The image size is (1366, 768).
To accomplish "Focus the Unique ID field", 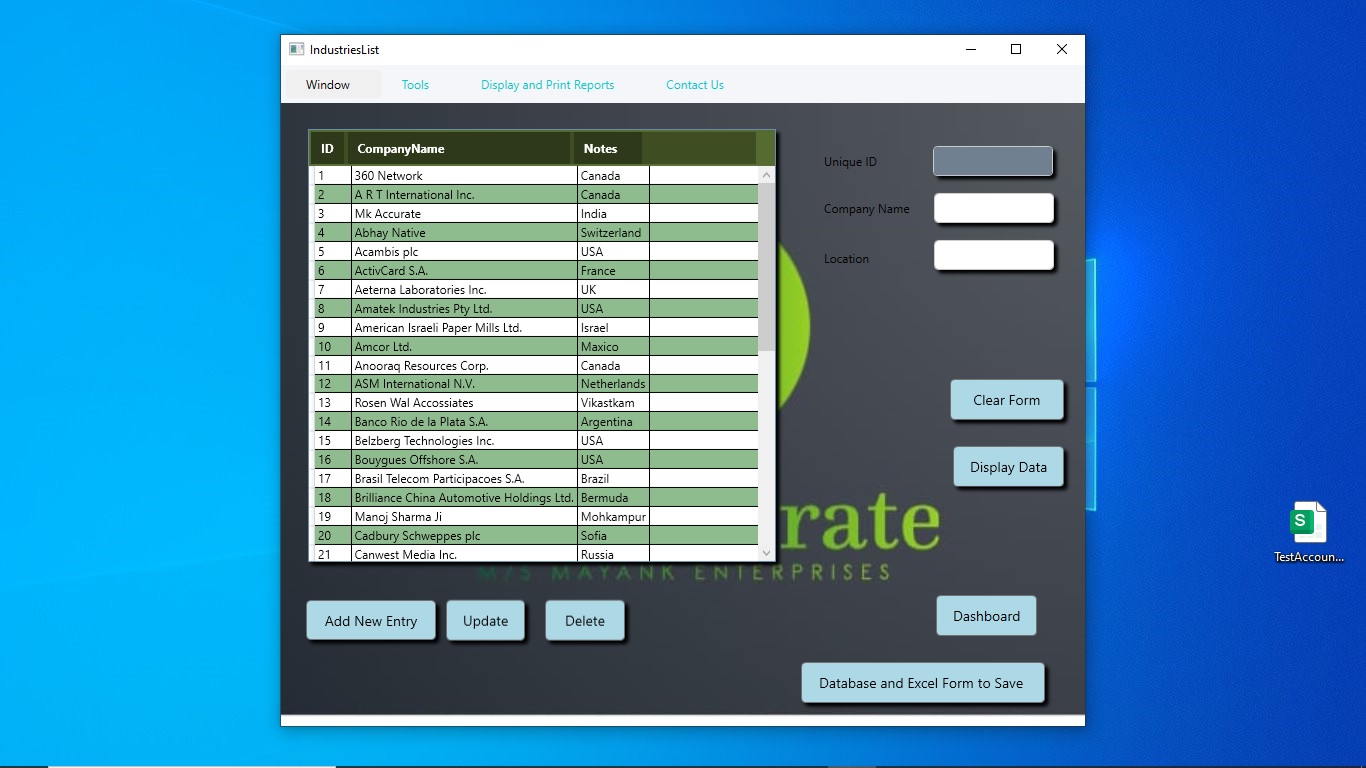I will point(993,161).
